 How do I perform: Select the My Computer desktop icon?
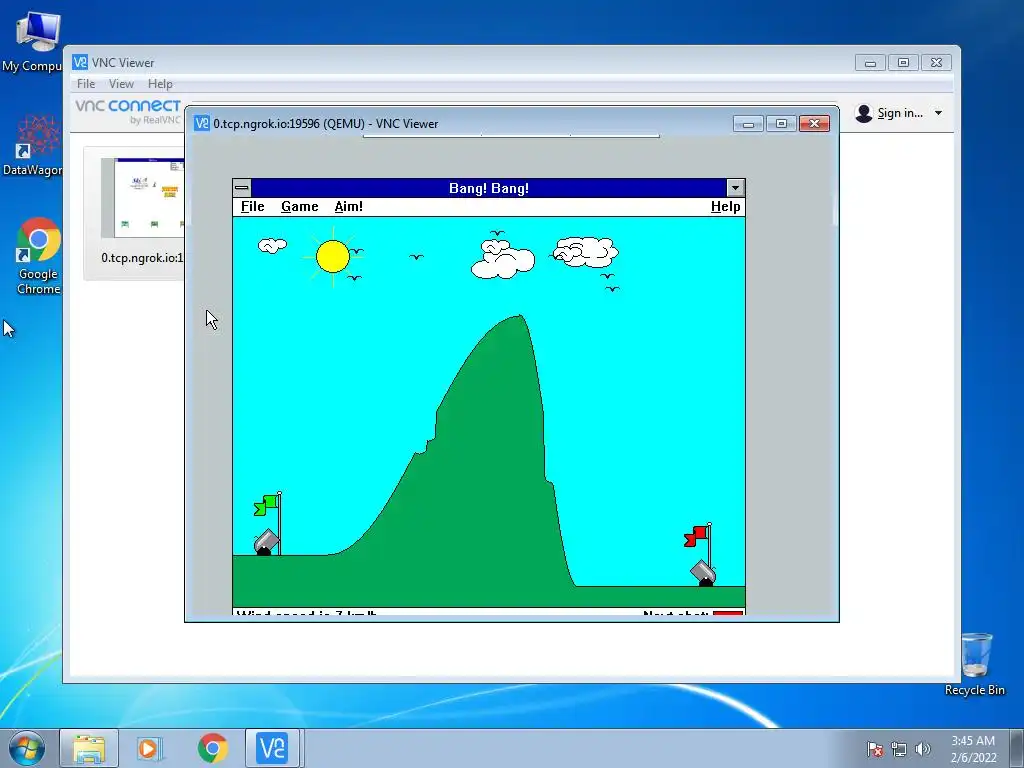[33, 40]
